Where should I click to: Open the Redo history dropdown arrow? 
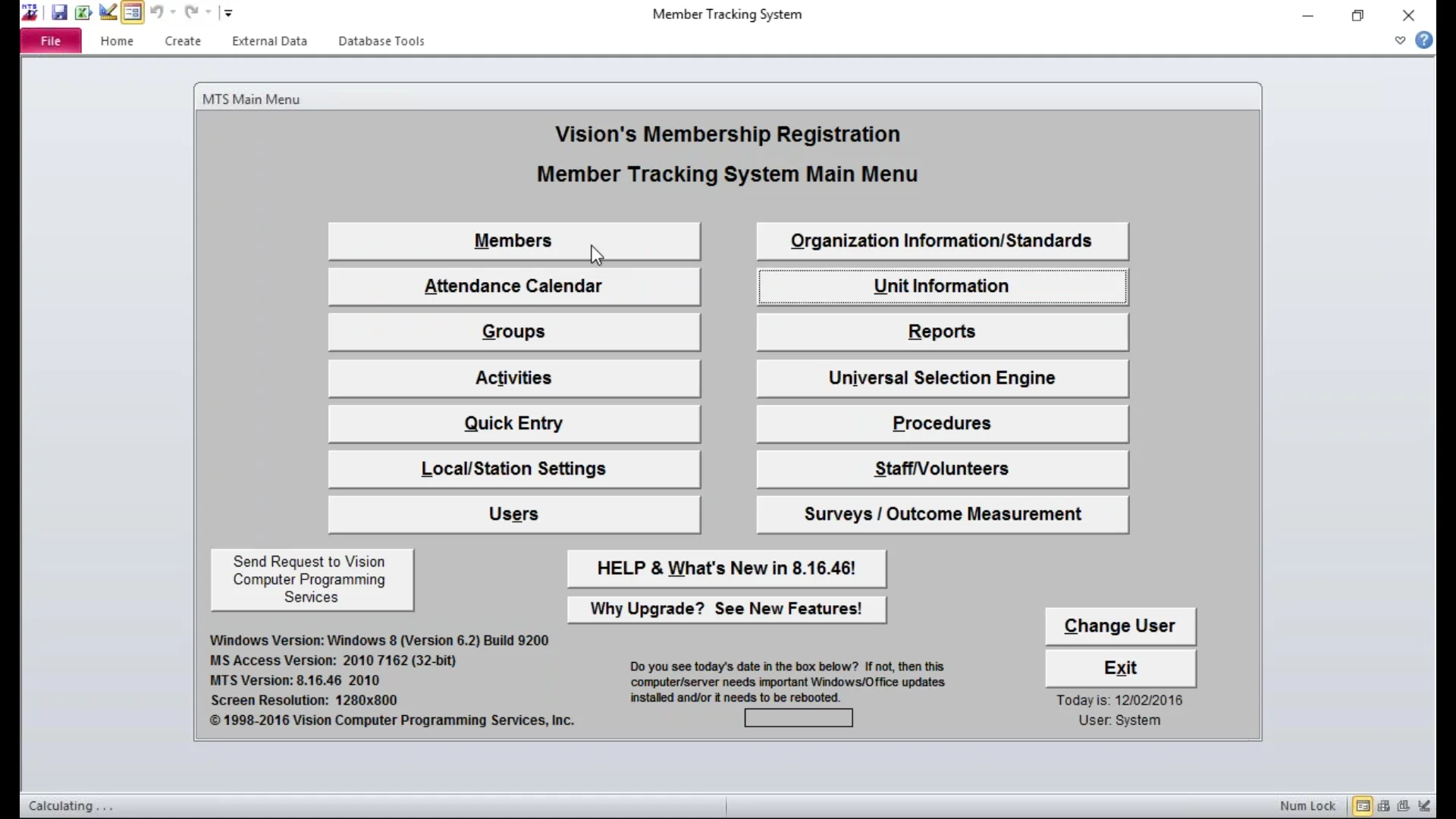[x=208, y=12]
